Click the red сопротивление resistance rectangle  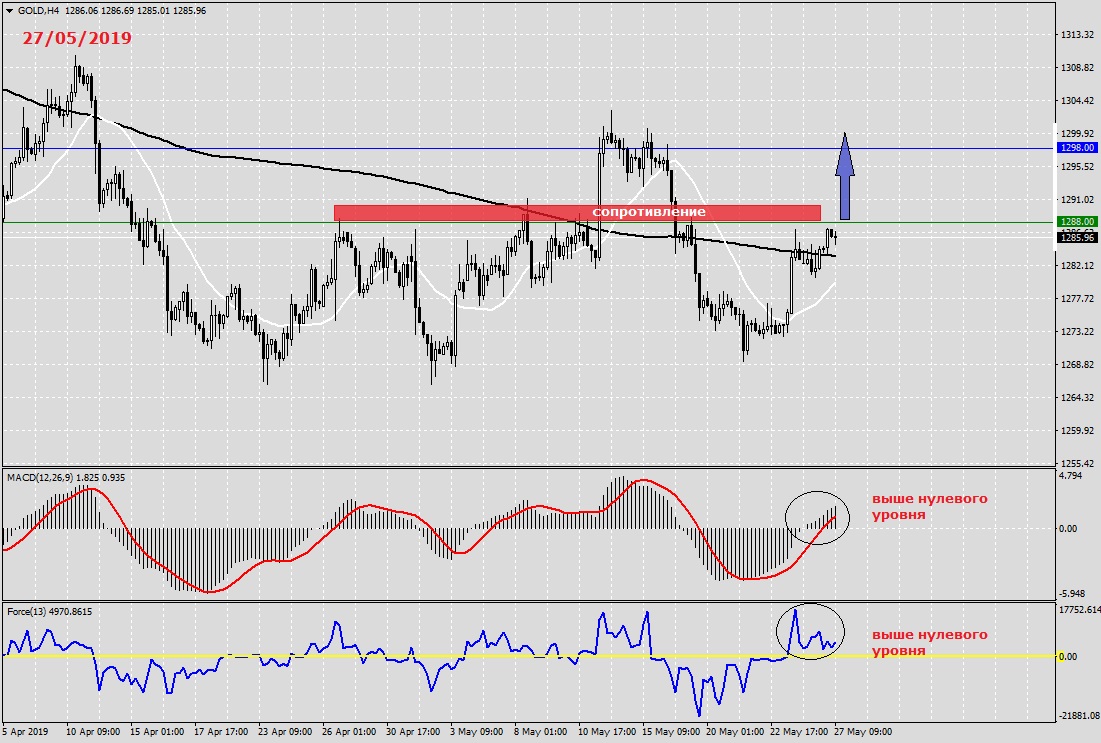[577, 212]
